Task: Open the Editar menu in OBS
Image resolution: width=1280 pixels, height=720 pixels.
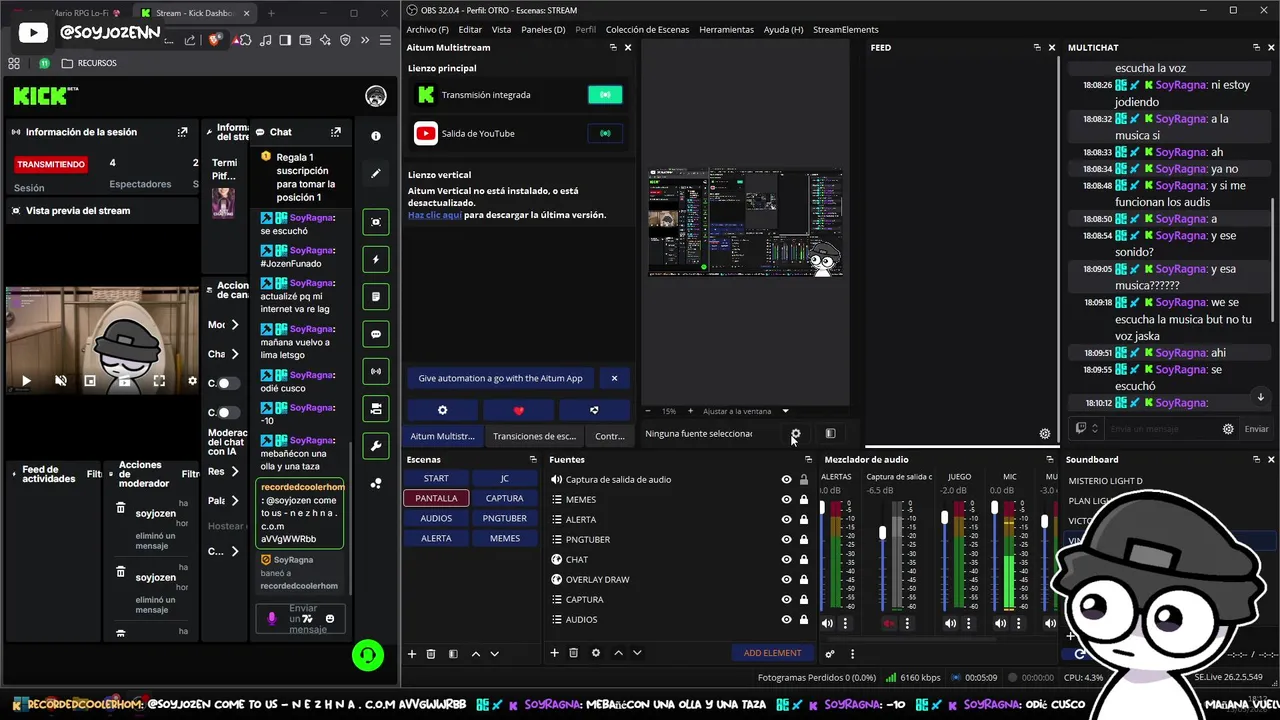Action: [470, 30]
